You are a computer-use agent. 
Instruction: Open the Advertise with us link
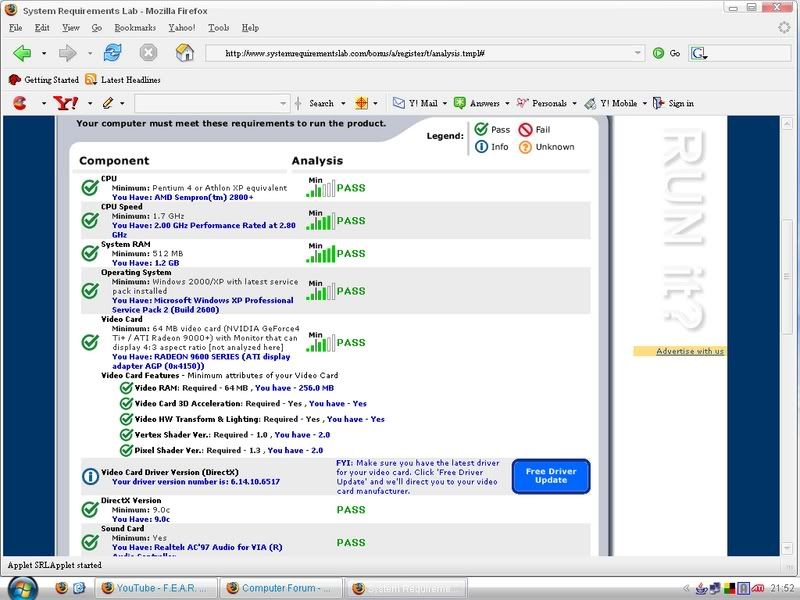pos(690,351)
